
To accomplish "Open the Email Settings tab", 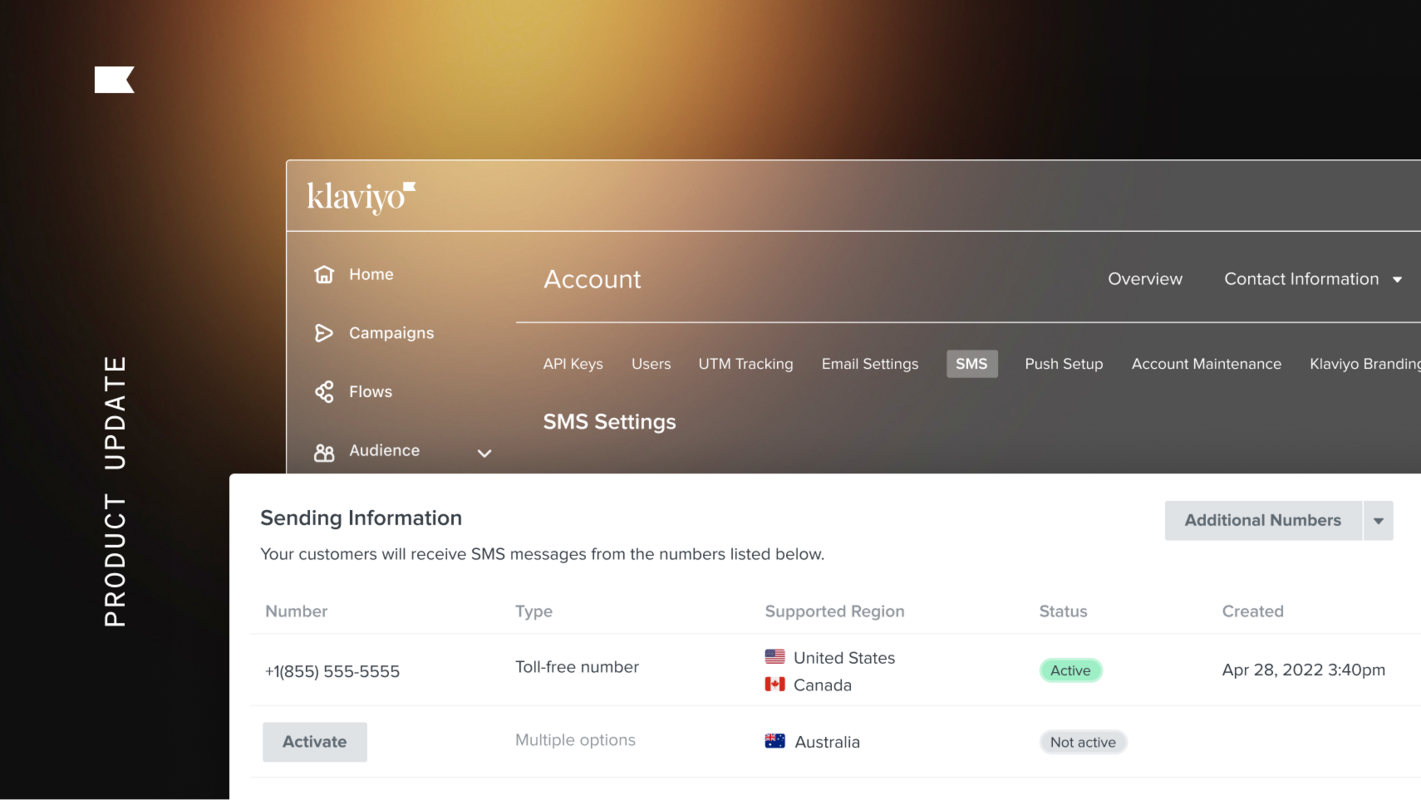I will tap(870, 364).
